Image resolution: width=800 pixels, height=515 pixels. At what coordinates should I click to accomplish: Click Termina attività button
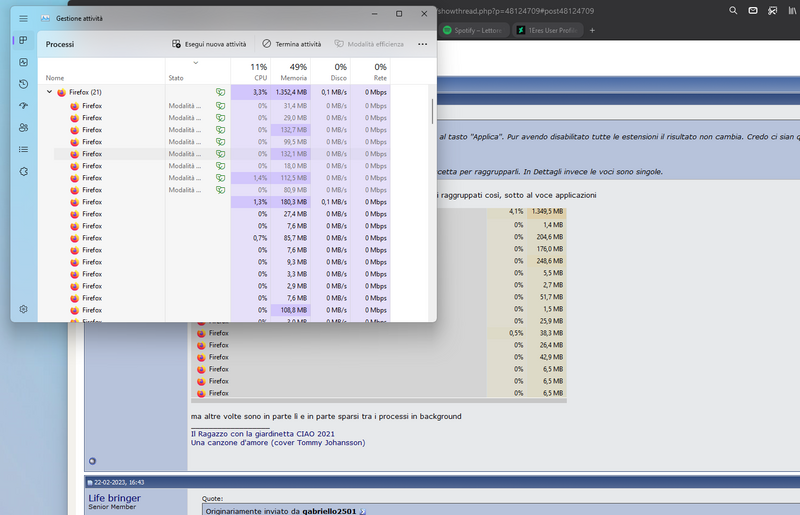[x=292, y=44]
